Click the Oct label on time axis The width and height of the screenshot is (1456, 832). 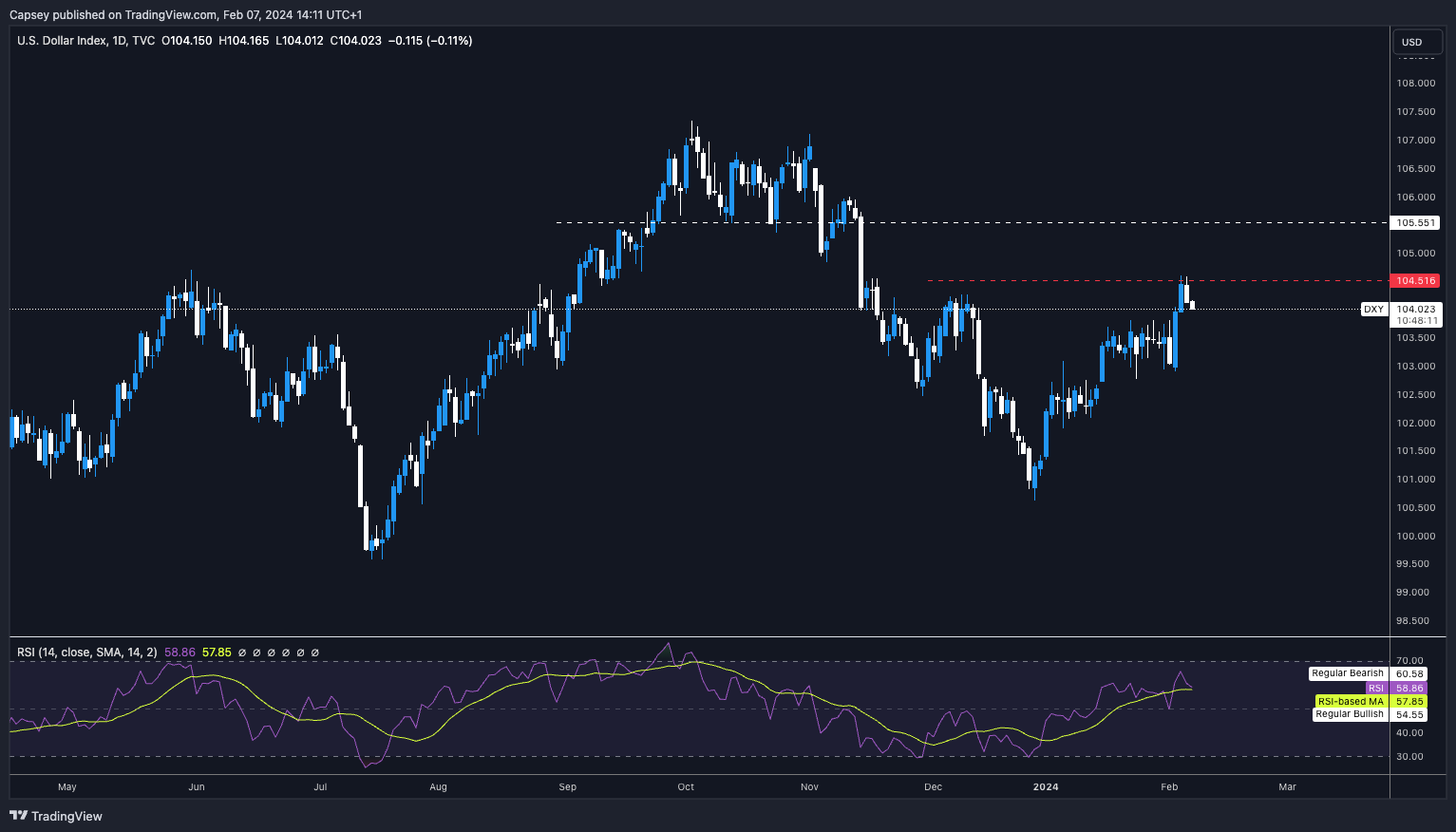click(x=686, y=786)
